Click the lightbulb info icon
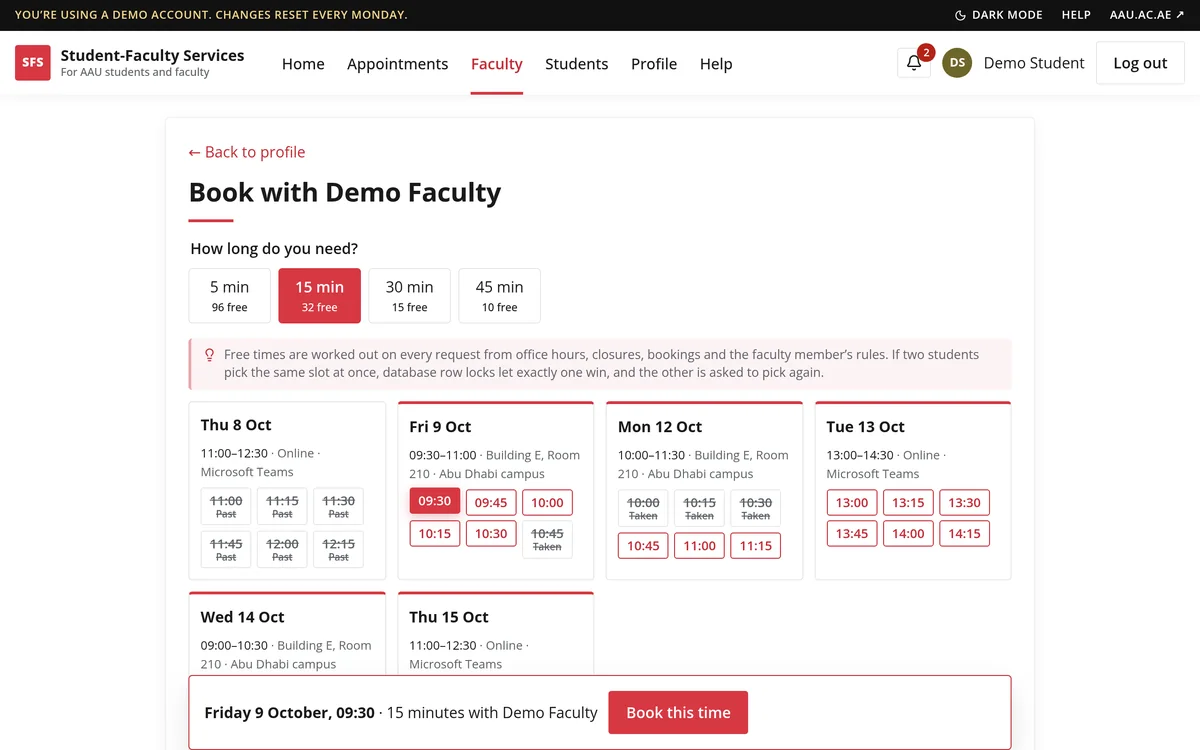The height and width of the screenshot is (750, 1200). click(x=210, y=355)
